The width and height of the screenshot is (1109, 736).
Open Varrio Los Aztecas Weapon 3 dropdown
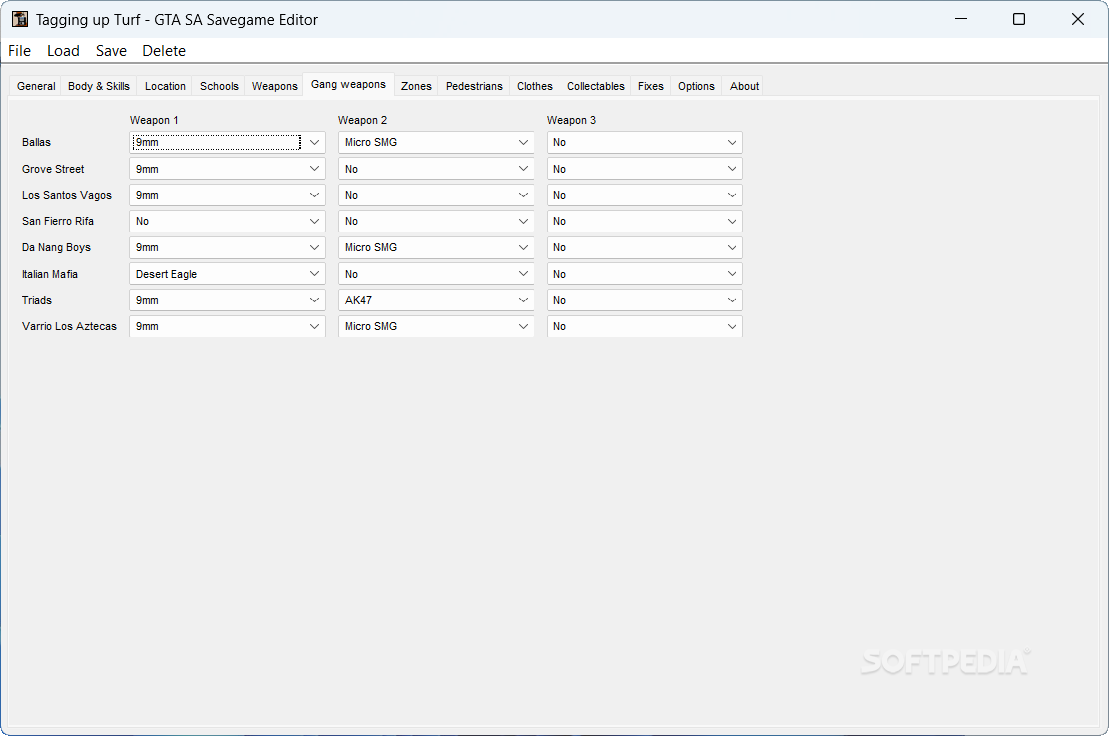point(644,327)
